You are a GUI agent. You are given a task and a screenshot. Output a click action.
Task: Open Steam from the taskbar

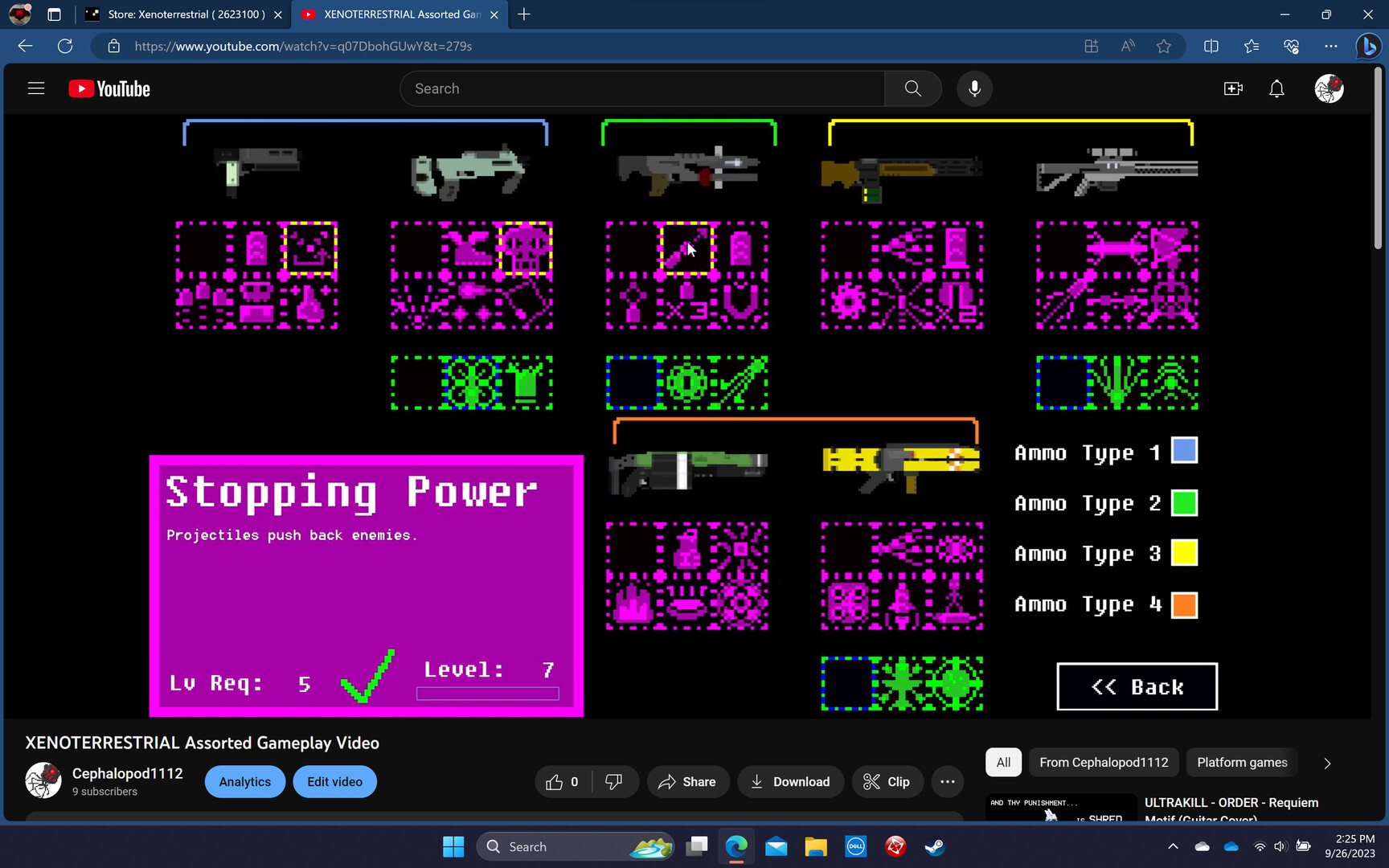[934, 846]
